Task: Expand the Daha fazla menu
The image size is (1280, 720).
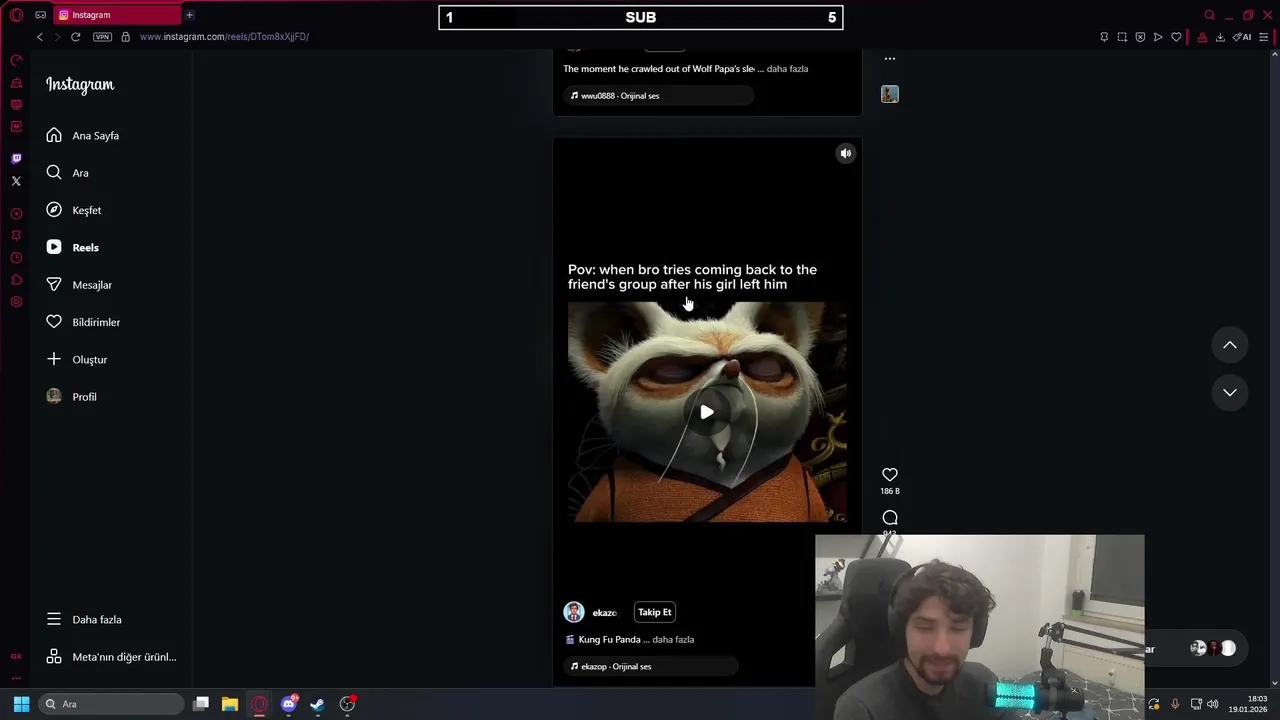Action: 83,620
